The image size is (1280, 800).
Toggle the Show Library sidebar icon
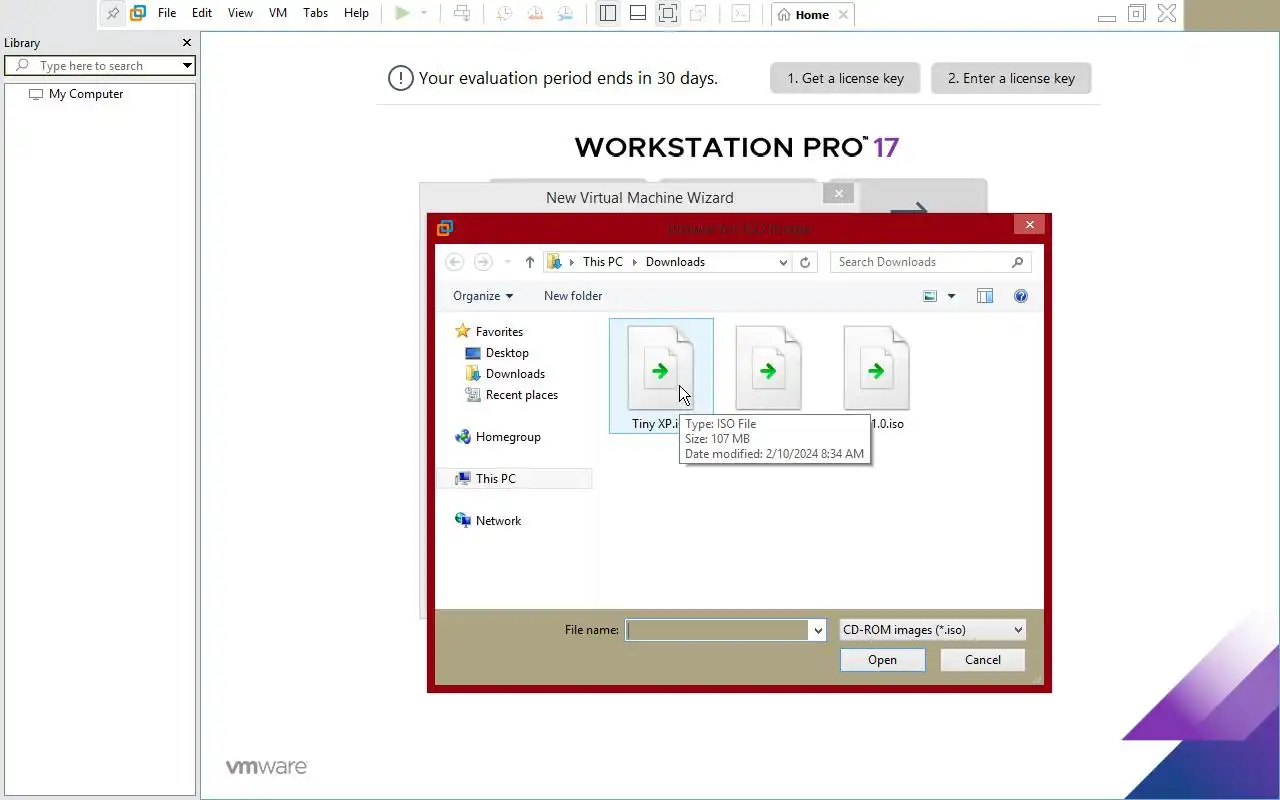[x=607, y=14]
